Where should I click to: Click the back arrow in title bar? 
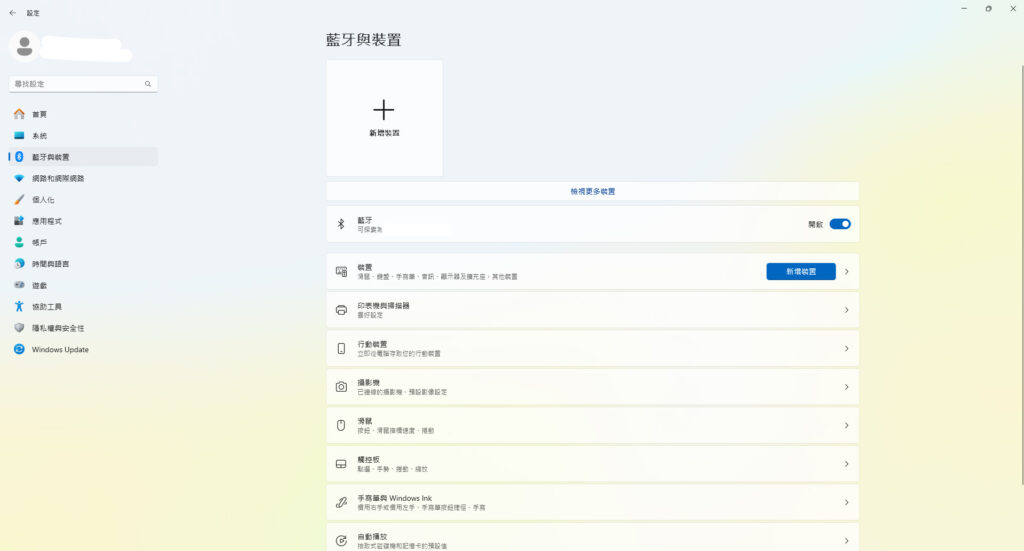[x=12, y=13]
